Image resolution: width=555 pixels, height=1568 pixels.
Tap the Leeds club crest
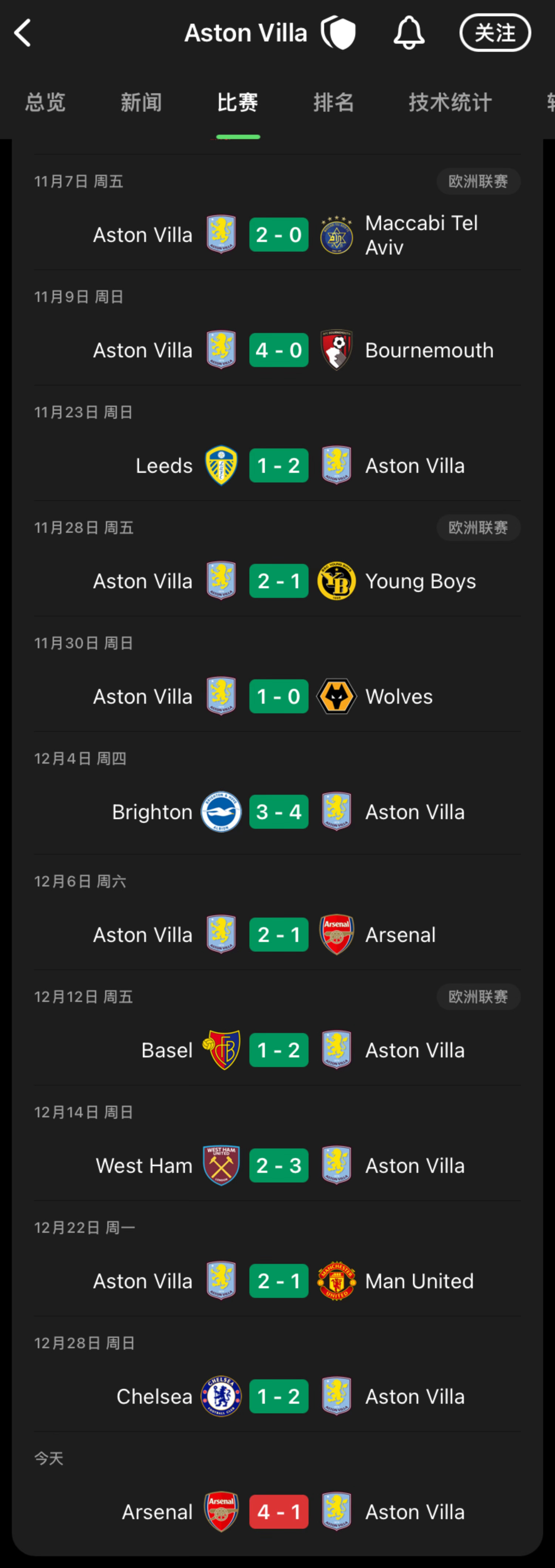click(x=221, y=466)
